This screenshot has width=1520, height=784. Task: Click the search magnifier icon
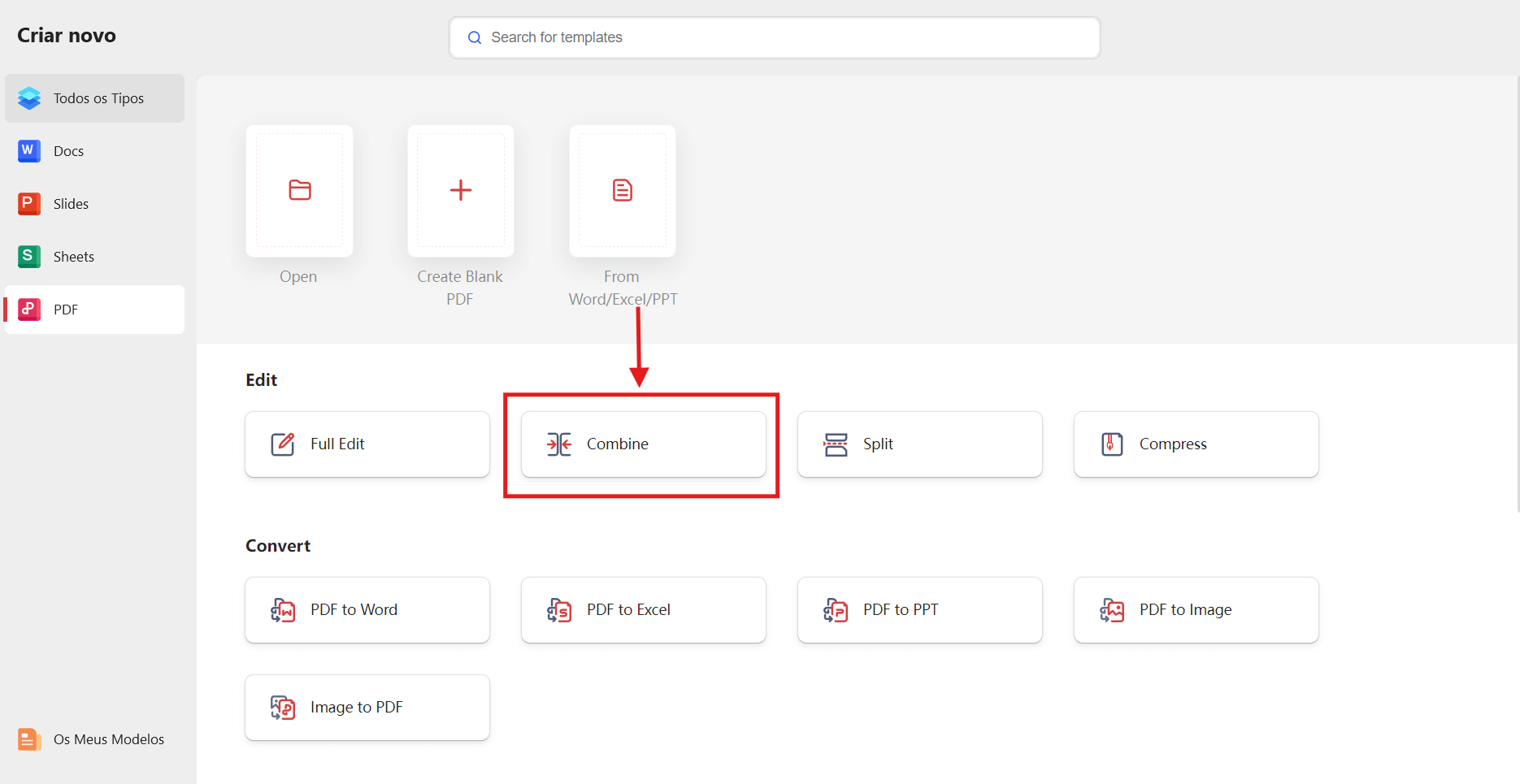475,37
